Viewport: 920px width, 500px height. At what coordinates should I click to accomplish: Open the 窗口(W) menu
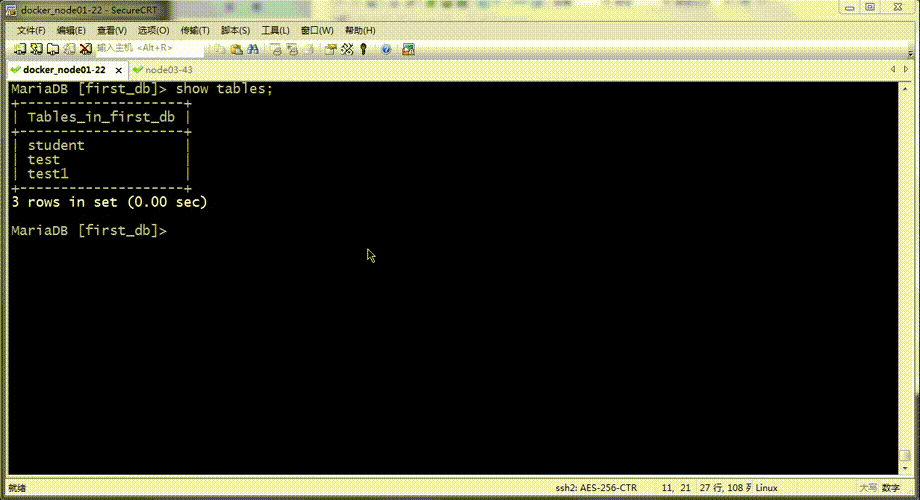(317, 31)
